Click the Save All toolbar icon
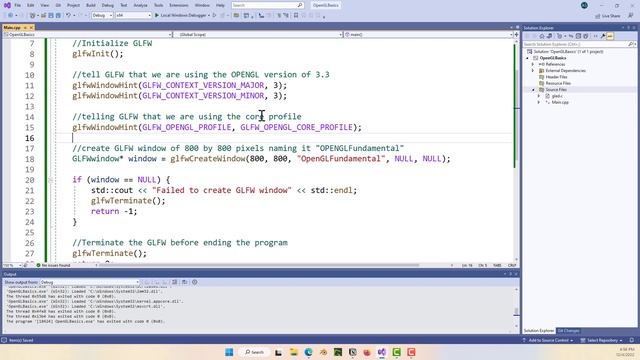This screenshot has width=640, height=360. pos(58,16)
